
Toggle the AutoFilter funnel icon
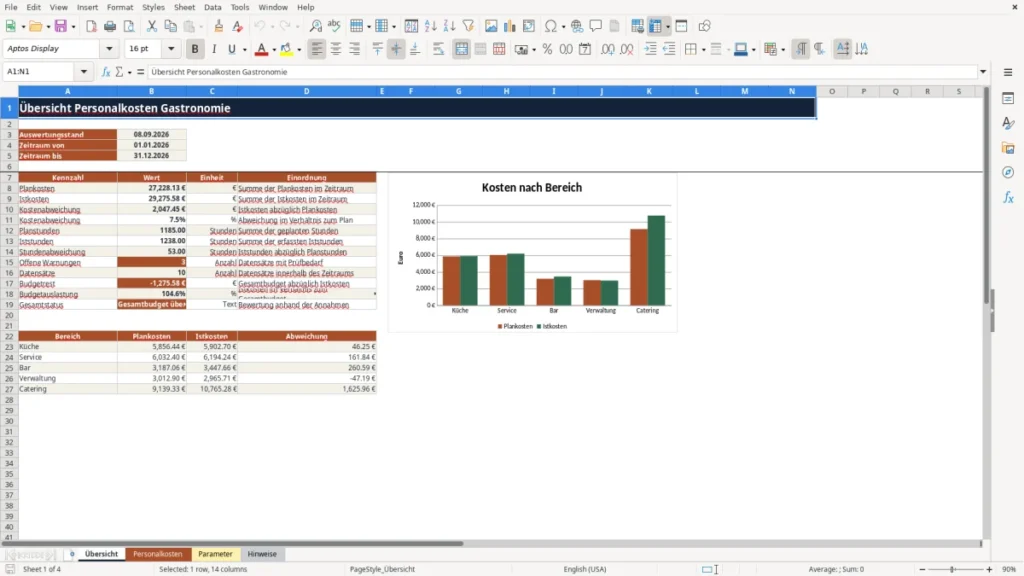[468, 26]
